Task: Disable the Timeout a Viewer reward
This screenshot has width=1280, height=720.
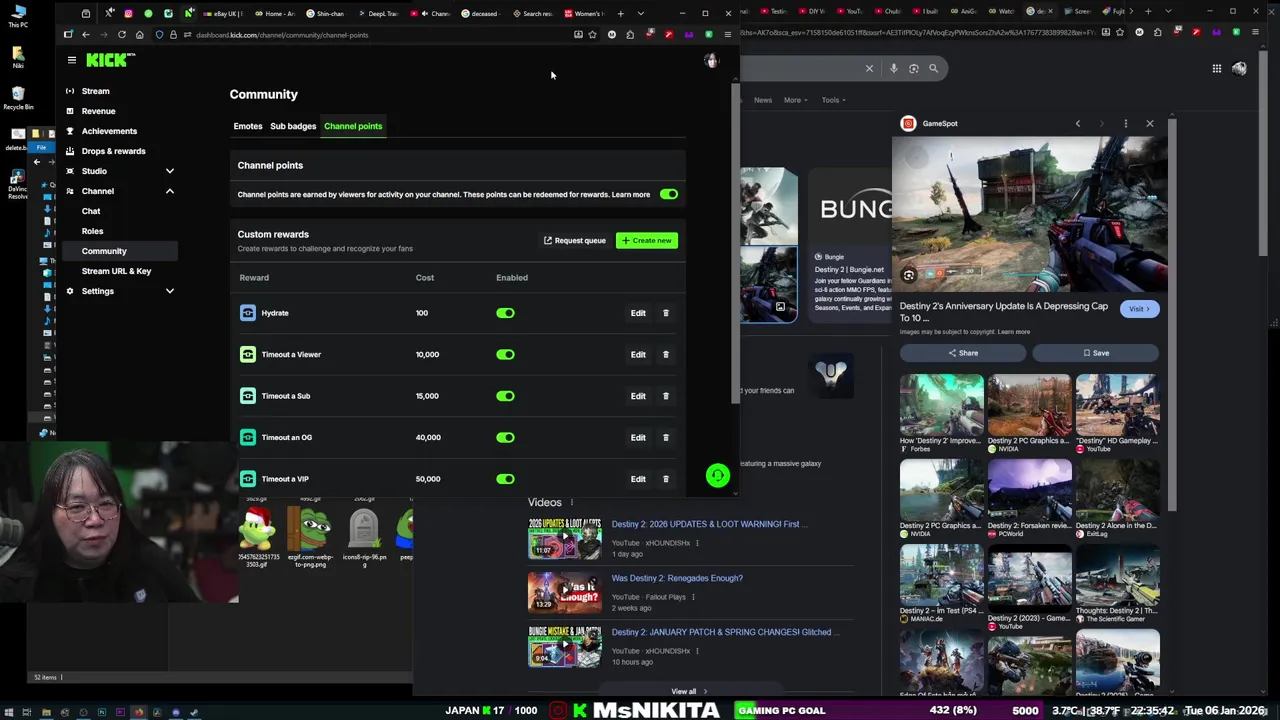Action: coord(505,354)
